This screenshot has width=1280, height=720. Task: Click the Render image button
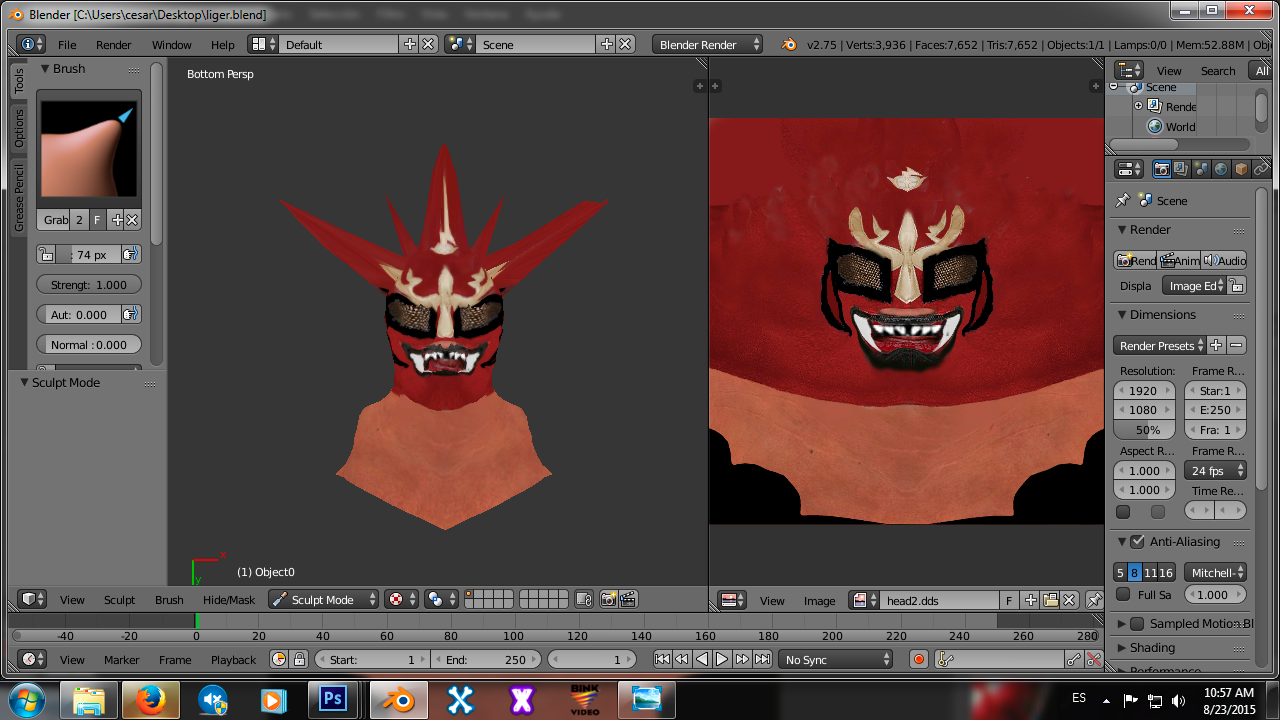click(x=1136, y=260)
